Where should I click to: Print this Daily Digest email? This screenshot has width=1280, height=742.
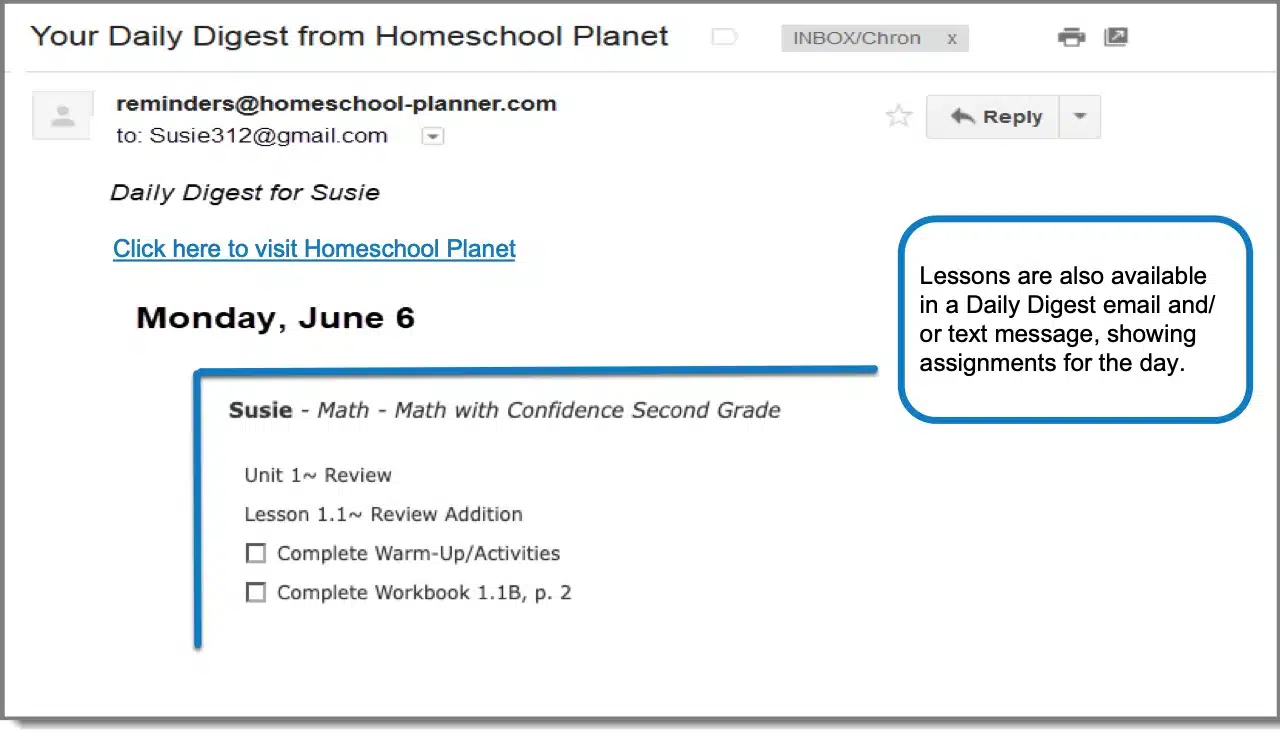(x=1071, y=38)
